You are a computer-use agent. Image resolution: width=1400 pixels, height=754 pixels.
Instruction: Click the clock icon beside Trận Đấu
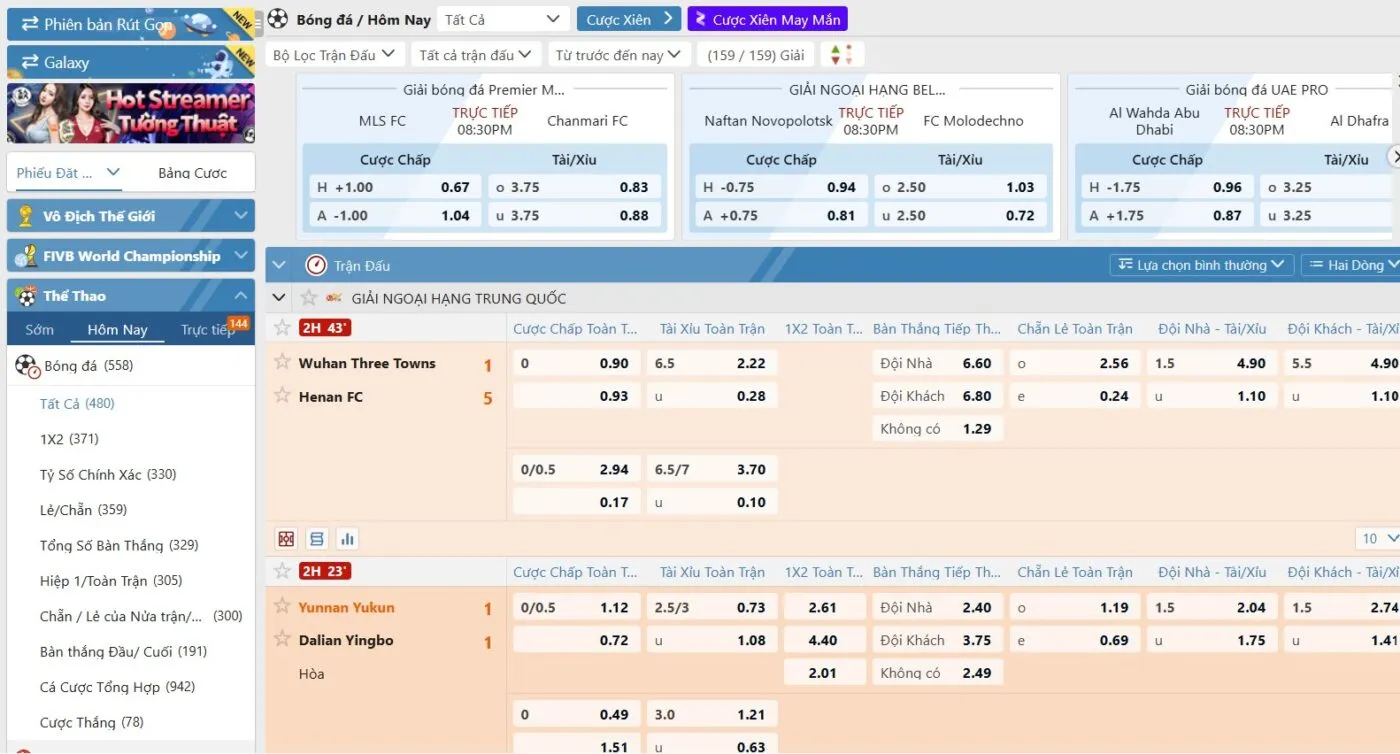tap(316, 265)
